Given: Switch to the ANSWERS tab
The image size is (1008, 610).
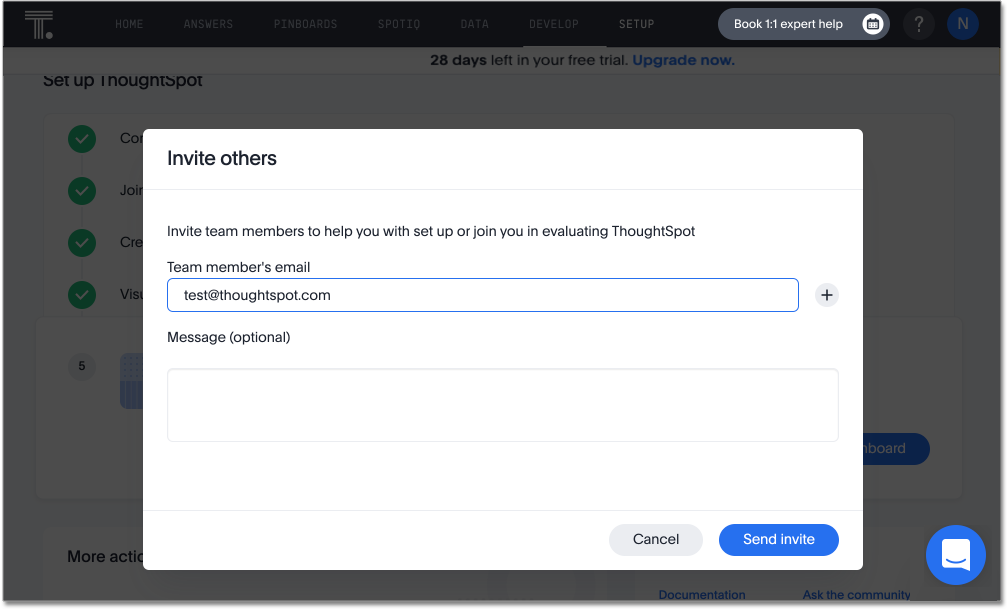Looking at the screenshot, I should pos(207,23).
